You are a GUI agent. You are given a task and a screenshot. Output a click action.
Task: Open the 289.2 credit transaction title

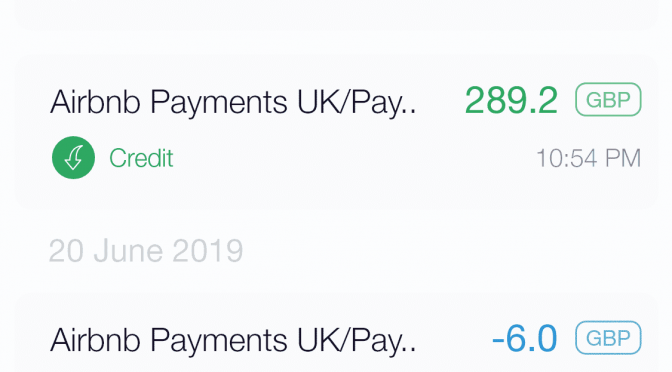point(233,102)
